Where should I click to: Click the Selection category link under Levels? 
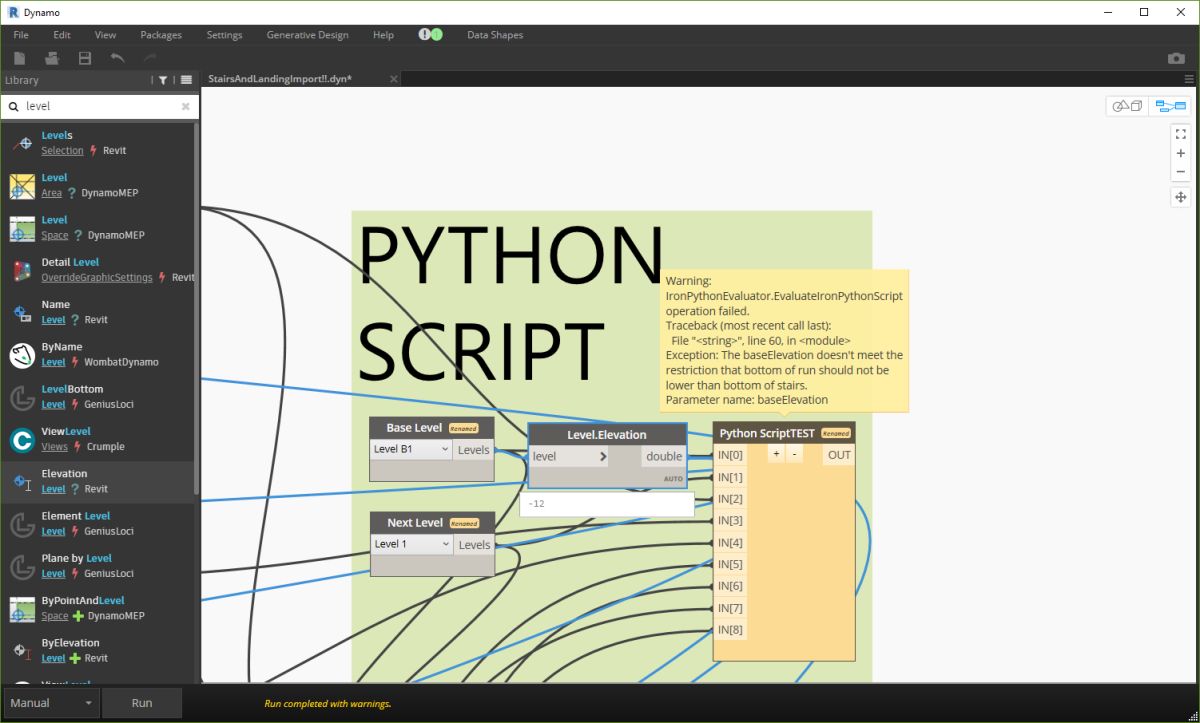[x=62, y=151]
